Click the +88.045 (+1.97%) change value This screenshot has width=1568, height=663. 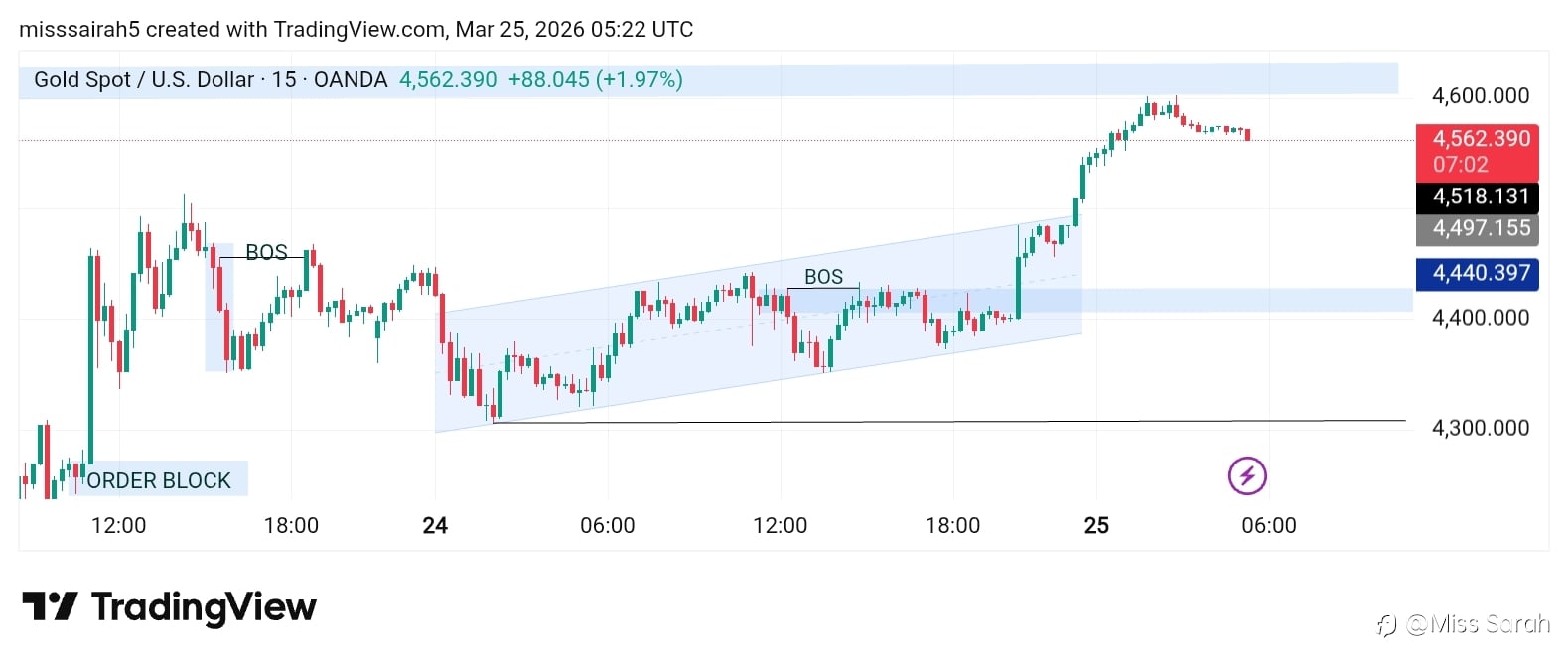595,80
